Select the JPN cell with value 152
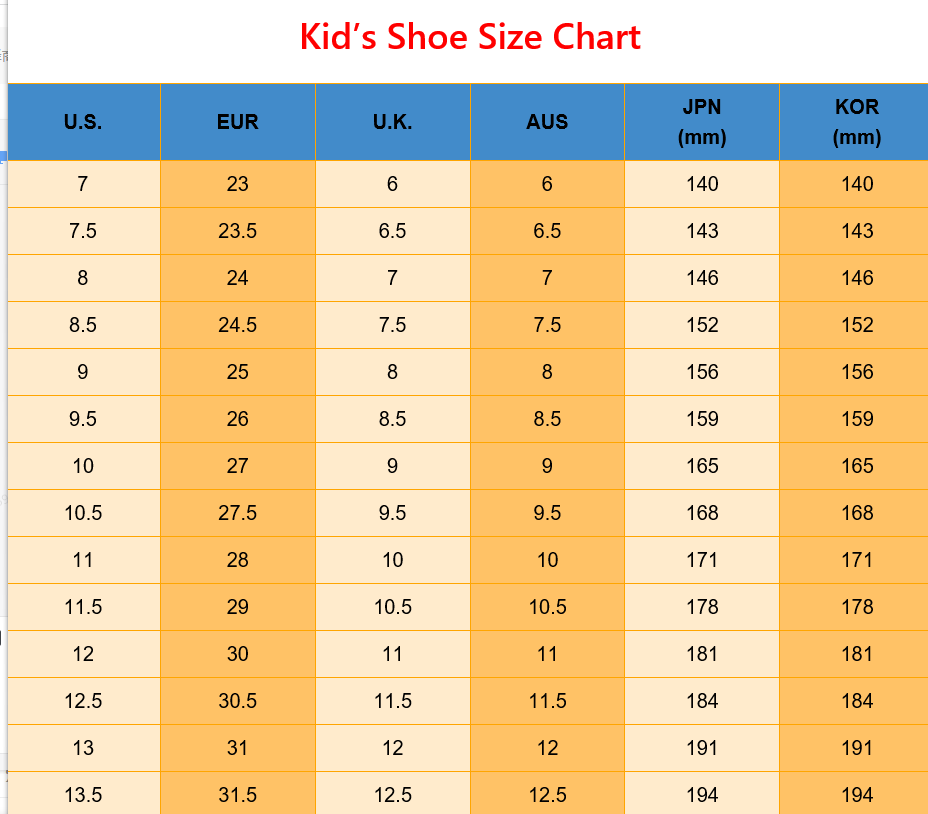 (702, 325)
